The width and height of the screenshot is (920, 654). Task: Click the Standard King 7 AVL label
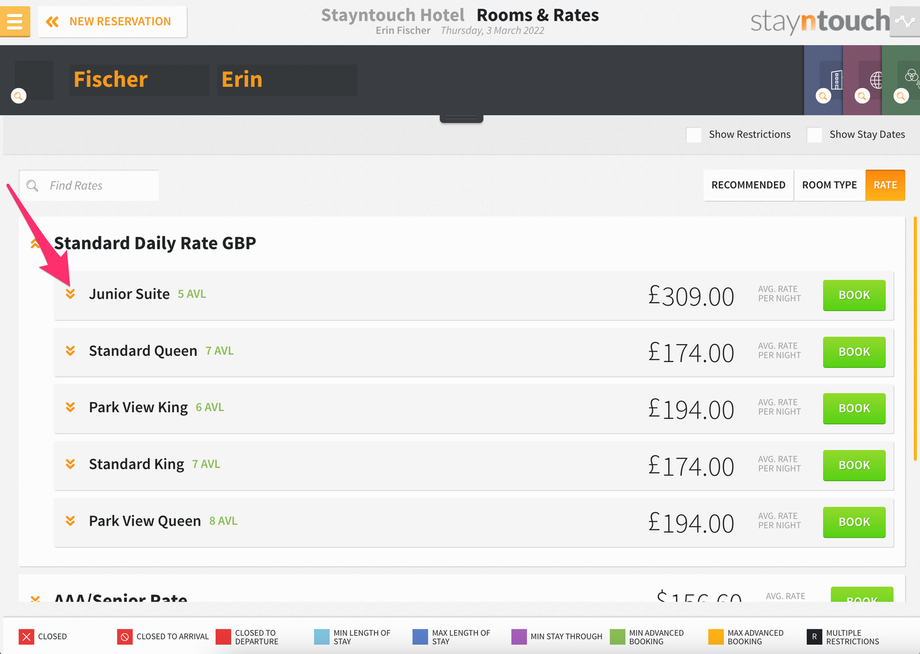pos(206,464)
